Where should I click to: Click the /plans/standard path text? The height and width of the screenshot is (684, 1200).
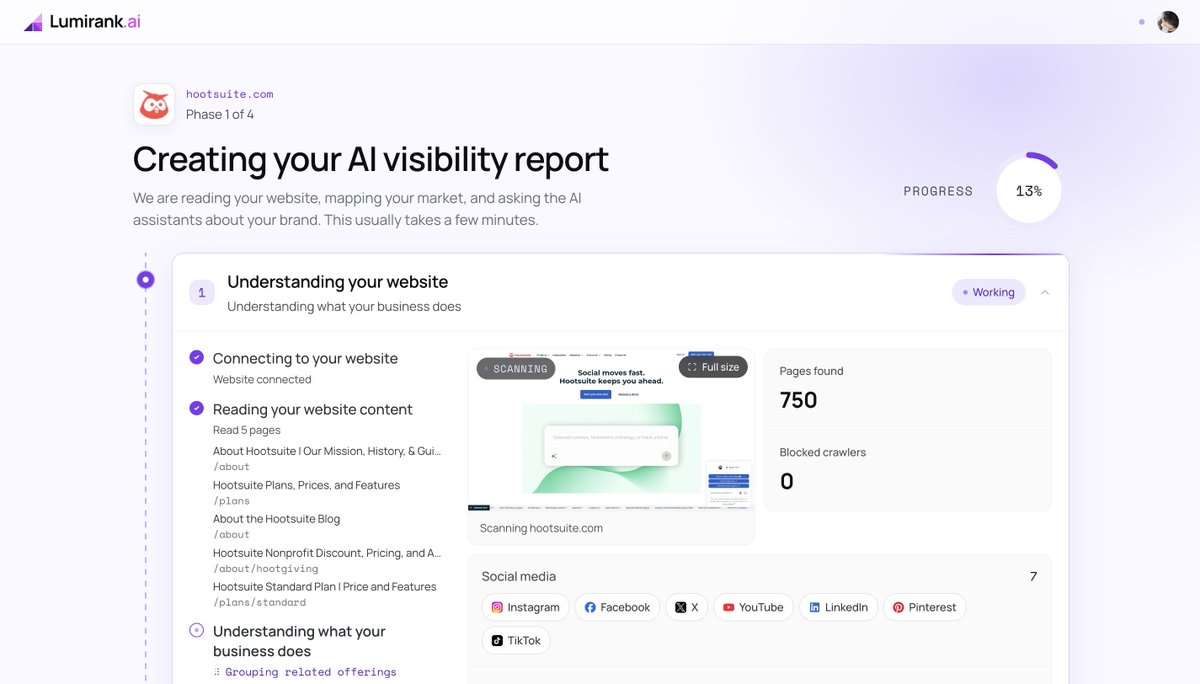pos(259,602)
